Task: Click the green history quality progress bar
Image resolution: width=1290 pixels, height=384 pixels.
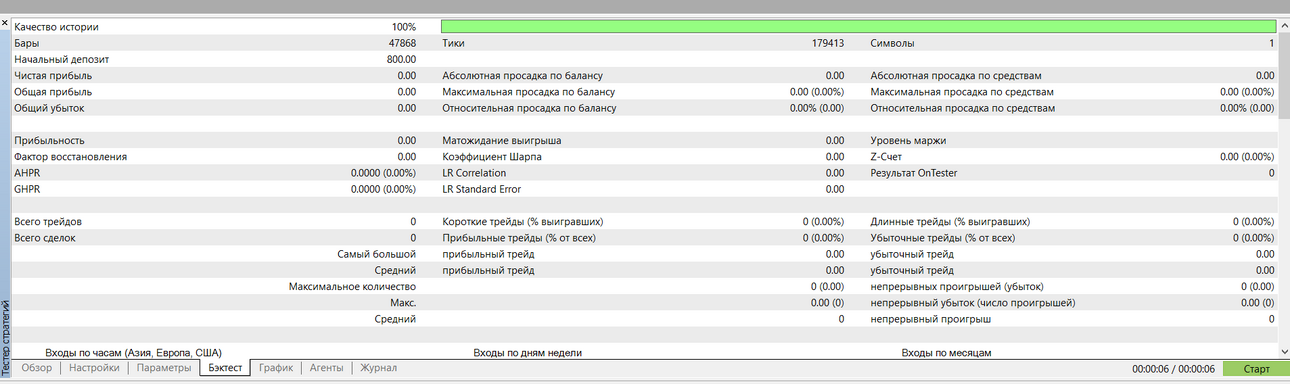Action: pyautogui.click(x=858, y=27)
